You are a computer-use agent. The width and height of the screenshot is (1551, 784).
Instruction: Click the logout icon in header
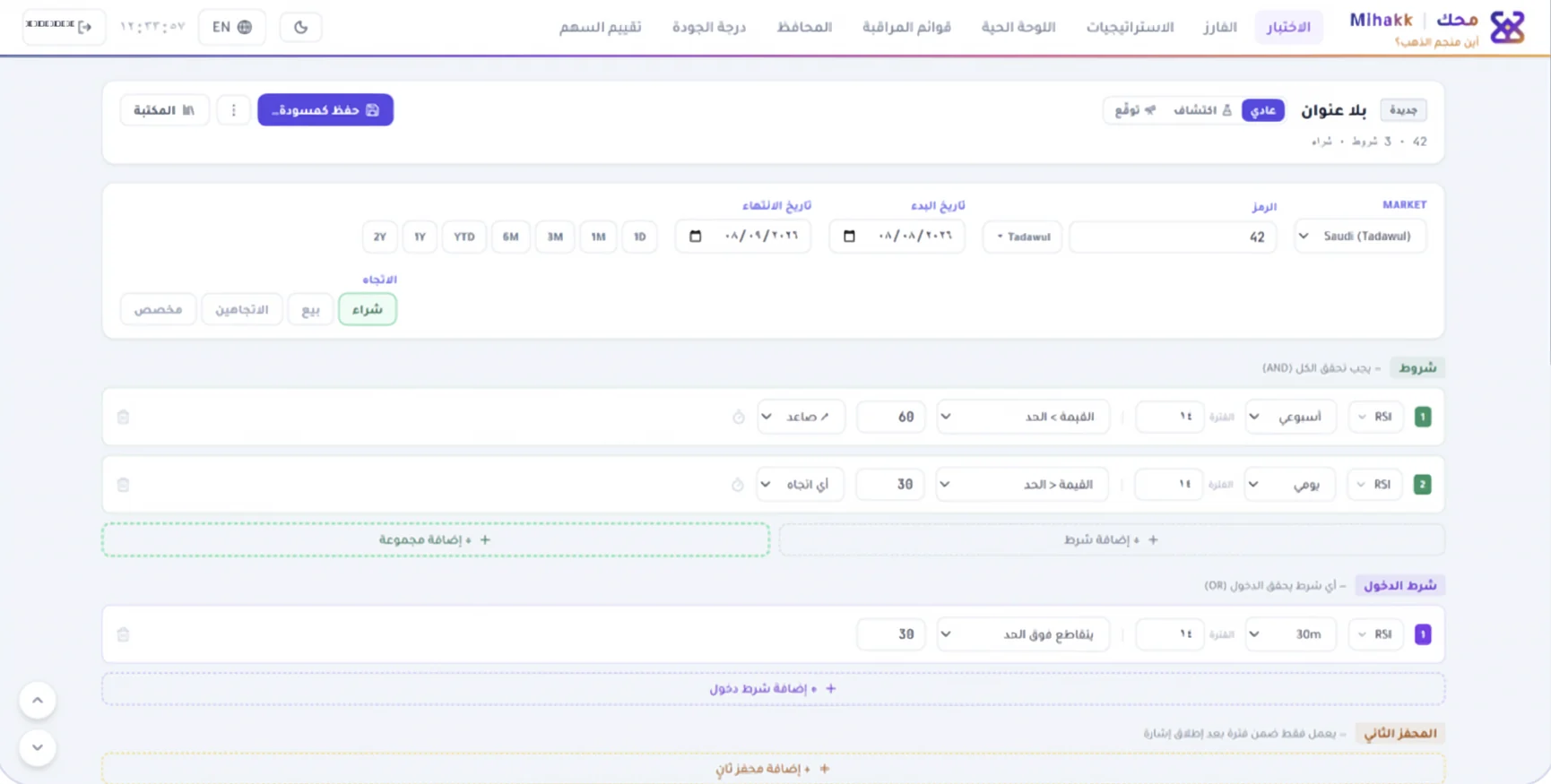pyautogui.click(x=85, y=27)
